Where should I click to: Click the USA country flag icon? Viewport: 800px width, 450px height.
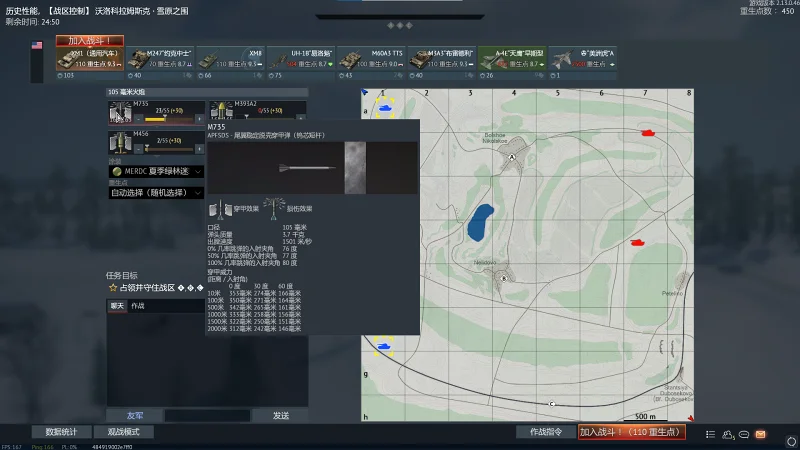tap(37, 45)
